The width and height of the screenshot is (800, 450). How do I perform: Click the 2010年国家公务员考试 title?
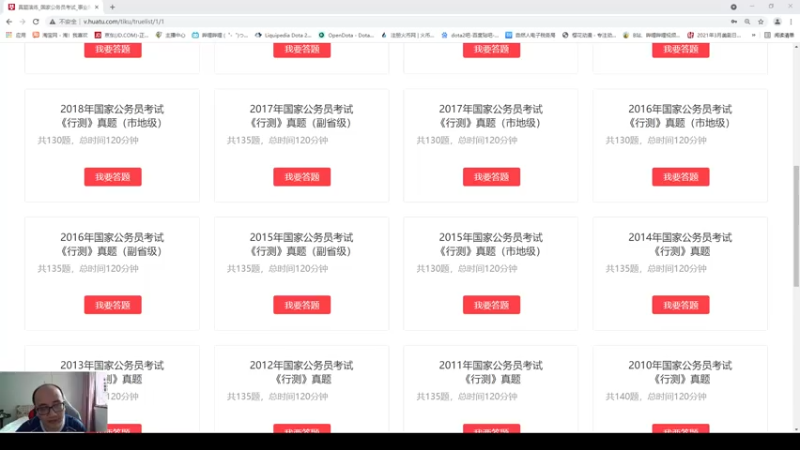coord(680,372)
